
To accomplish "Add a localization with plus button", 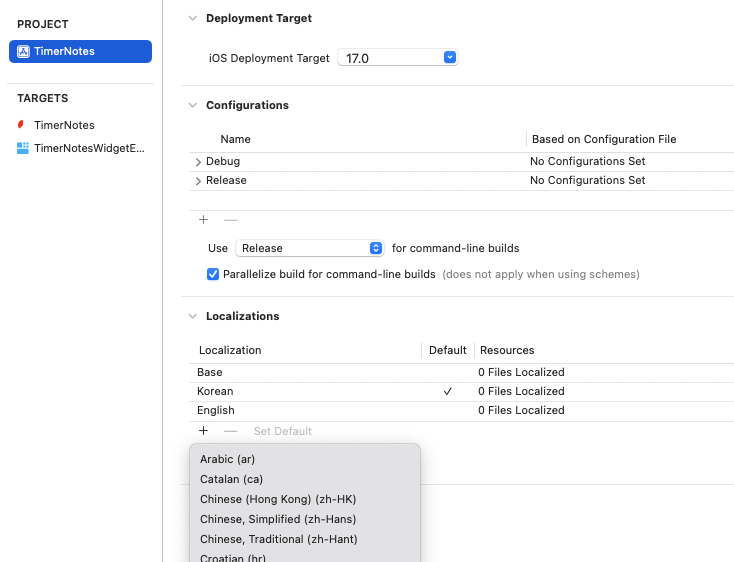I will coord(203,431).
